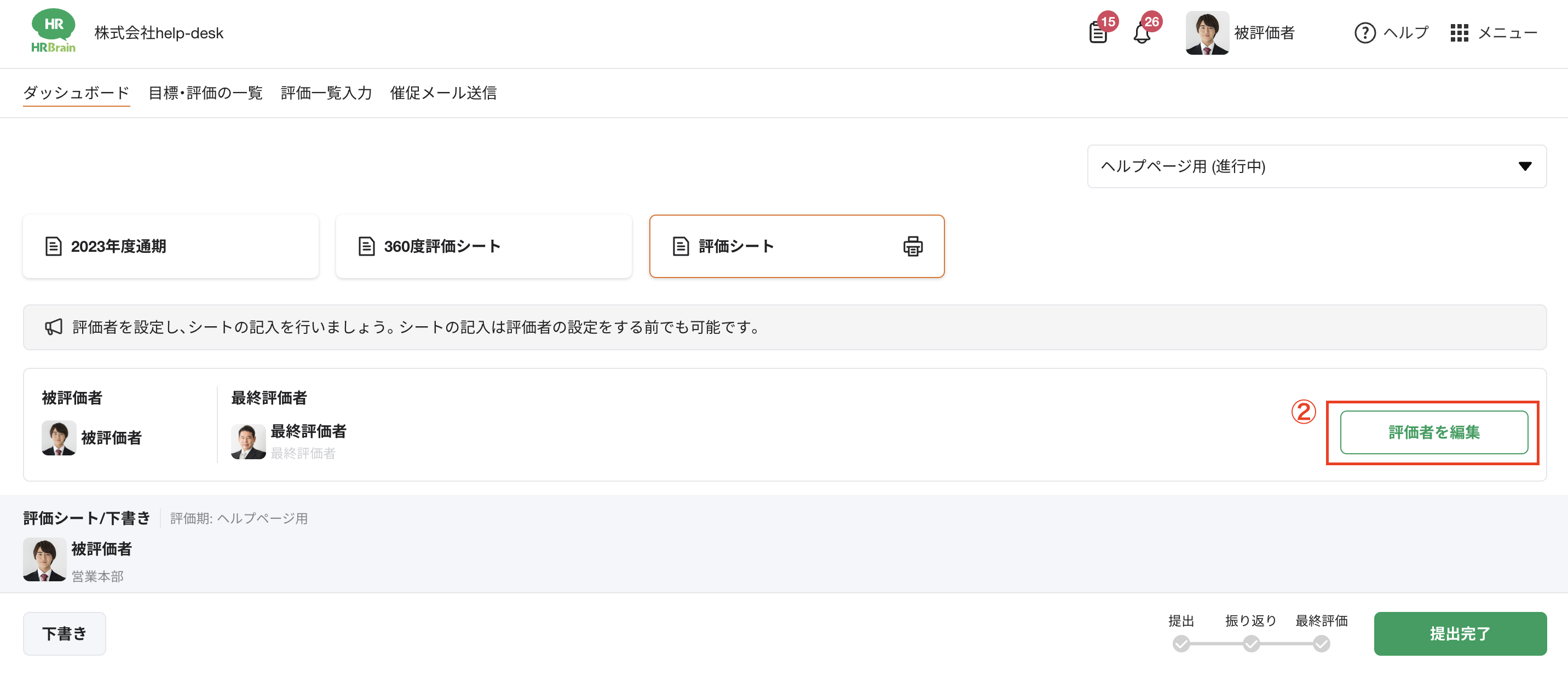This screenshot has height=682, width=1568.
Task: Select the 2023年度通期 evaluation sheet card
Action: 170,246
